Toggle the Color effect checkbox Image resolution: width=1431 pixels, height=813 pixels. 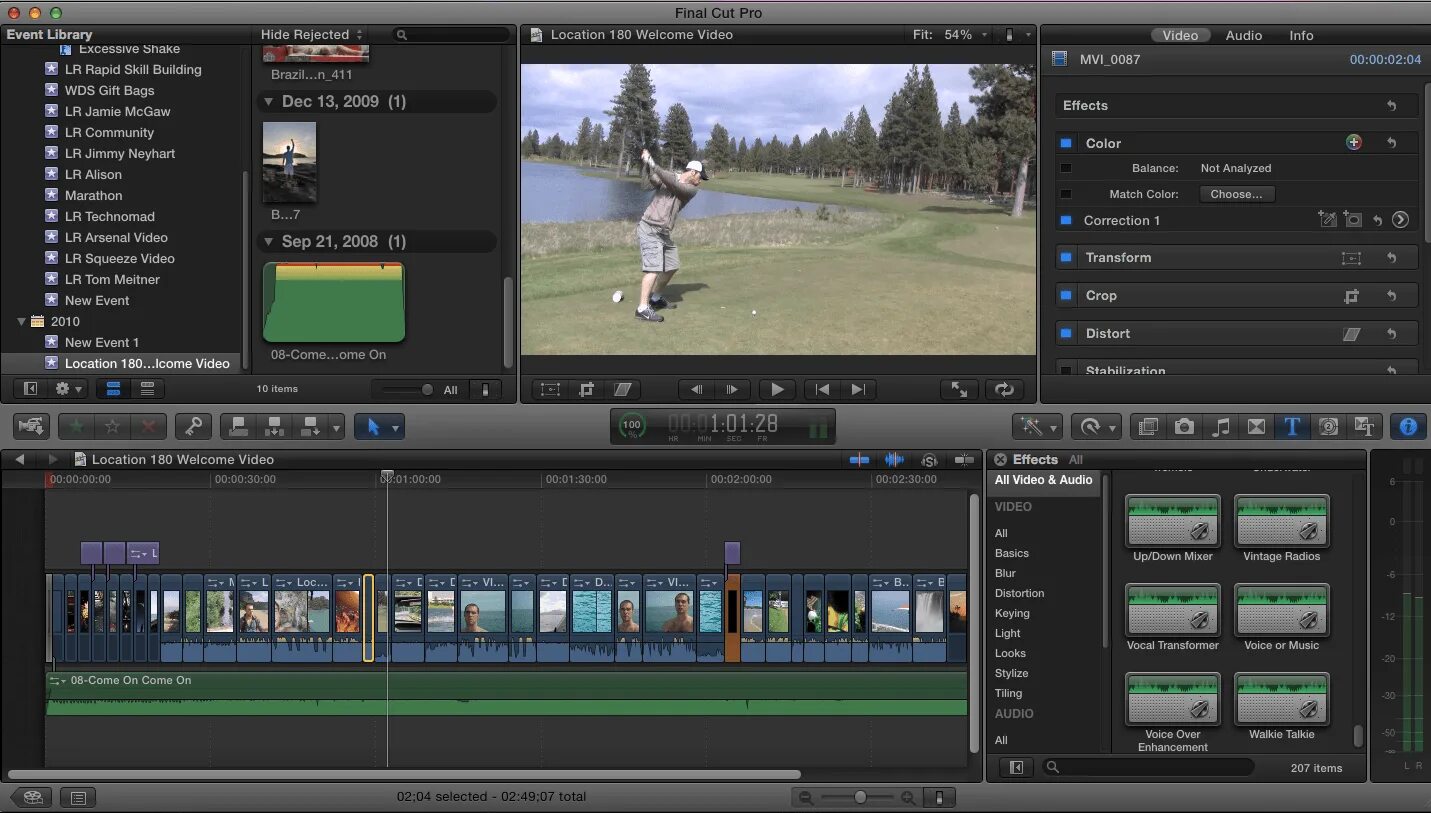pos(1066,143)
